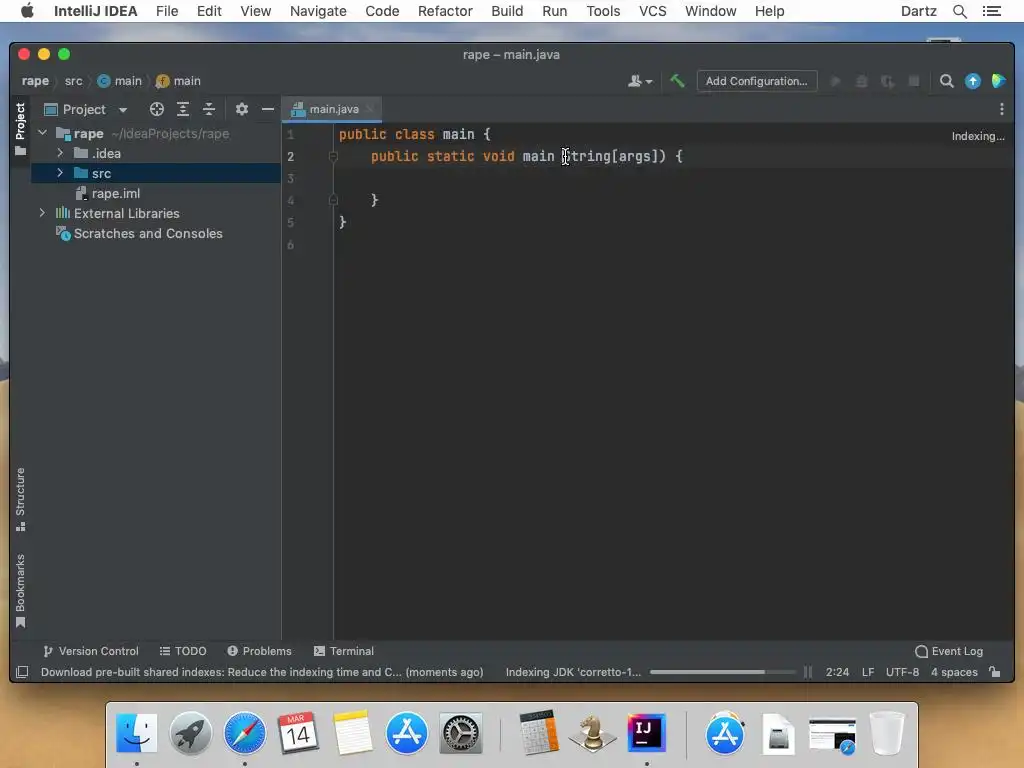The width and height of the screenshot is (1024, 768).
Task: Toggle the Terminal tool window
Action: coord(344,651)
